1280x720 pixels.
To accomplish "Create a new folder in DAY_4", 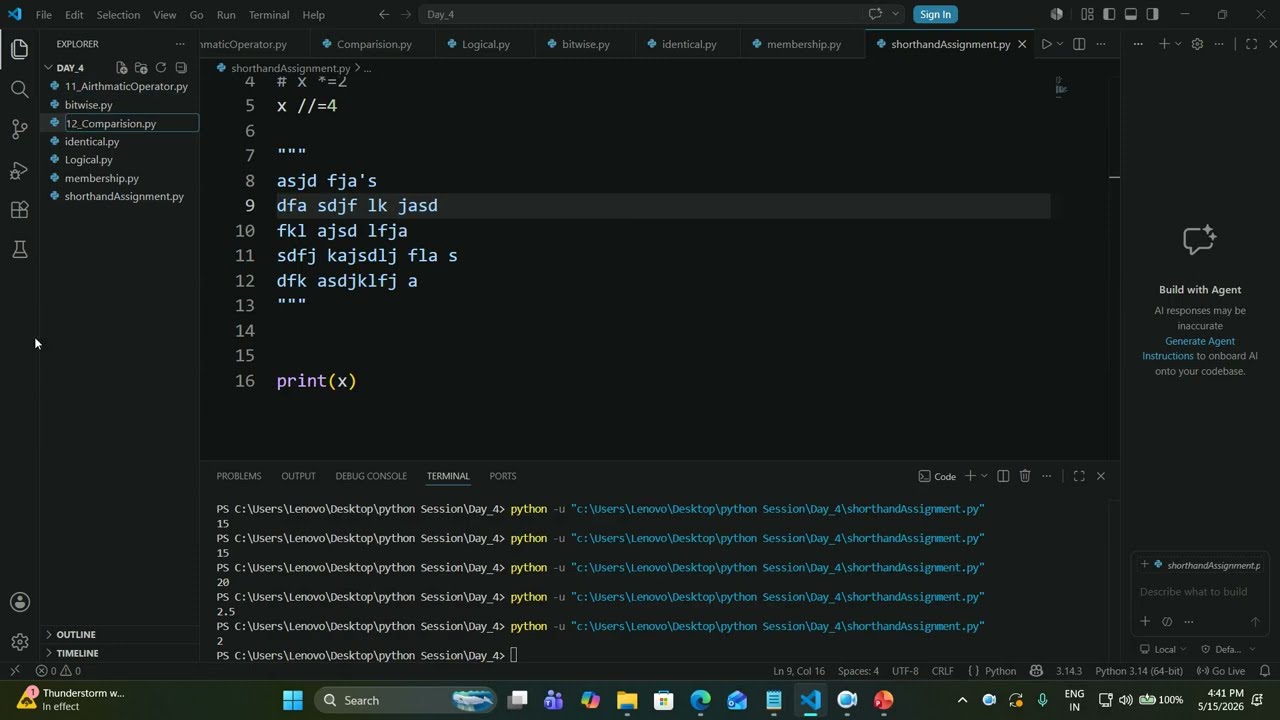I will click(x=141, y=68).
